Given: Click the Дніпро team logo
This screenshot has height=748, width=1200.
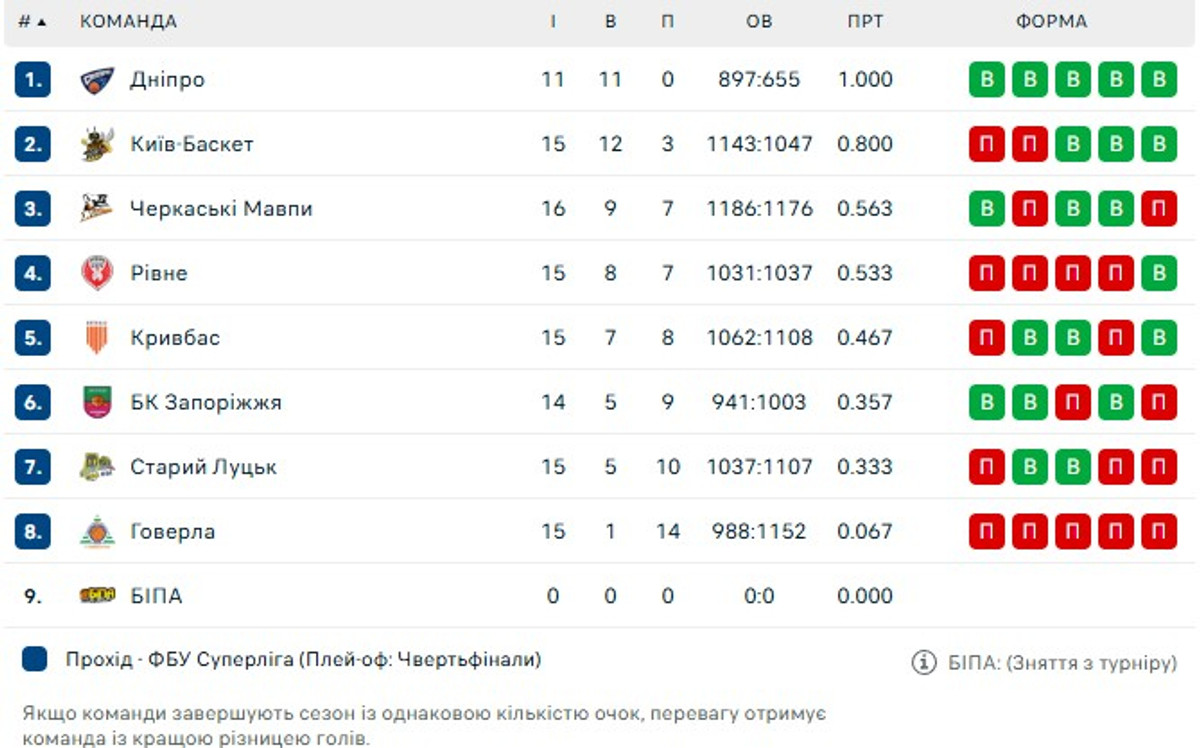Looking at the screenshot, I should click(97, 80).
